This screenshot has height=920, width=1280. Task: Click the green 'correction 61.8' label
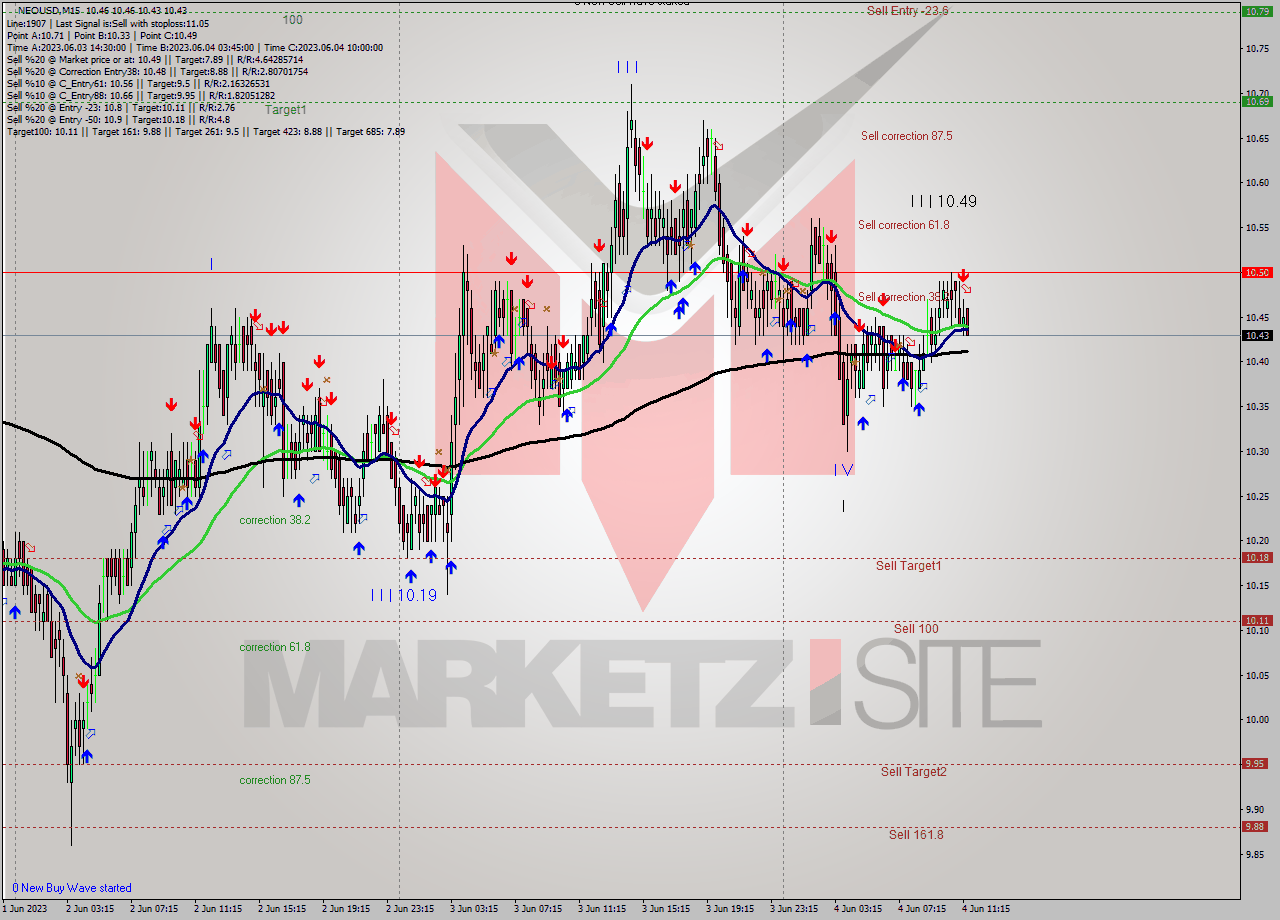(275, 648)
